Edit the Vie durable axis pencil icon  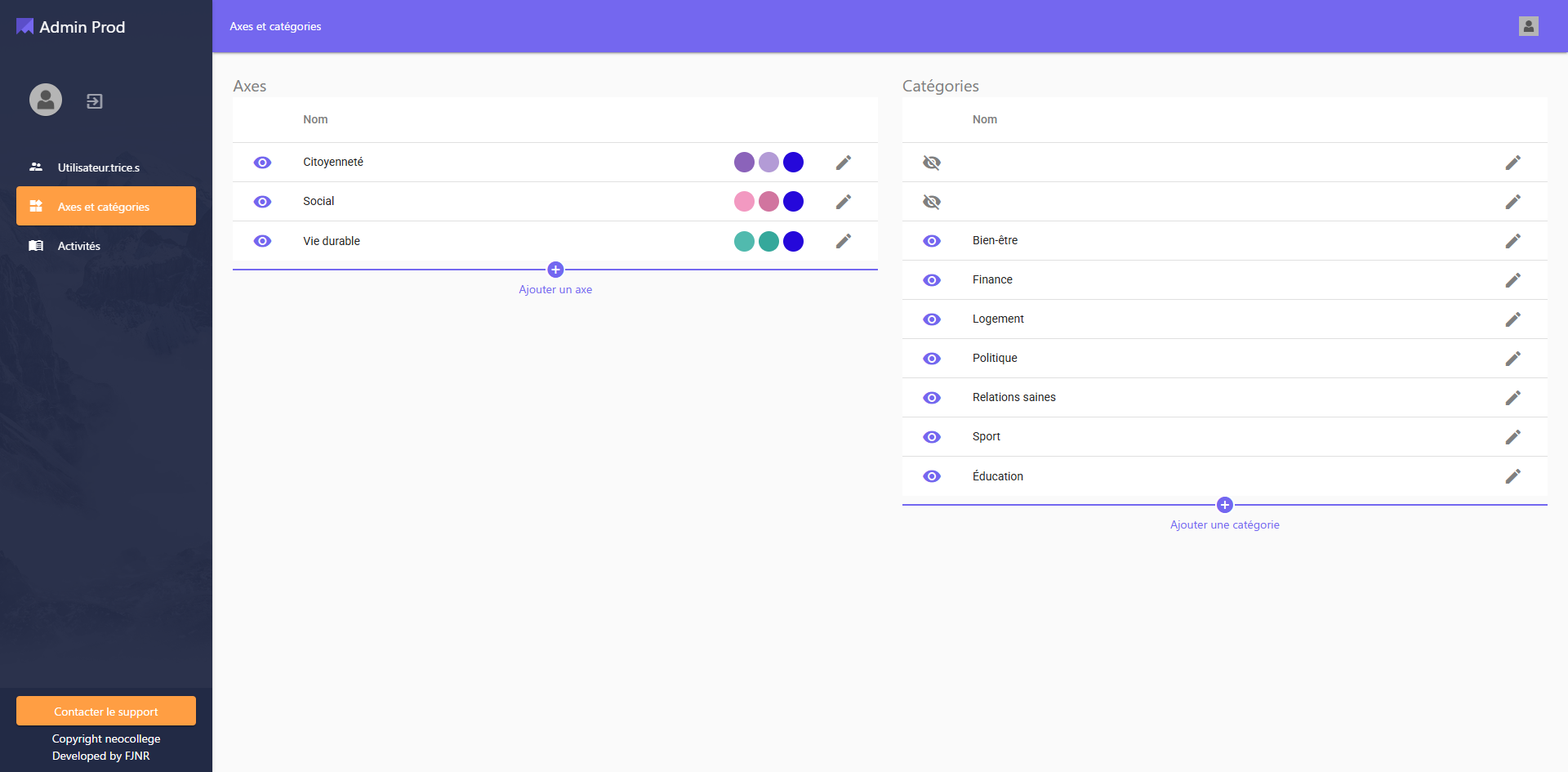point(844,241)
